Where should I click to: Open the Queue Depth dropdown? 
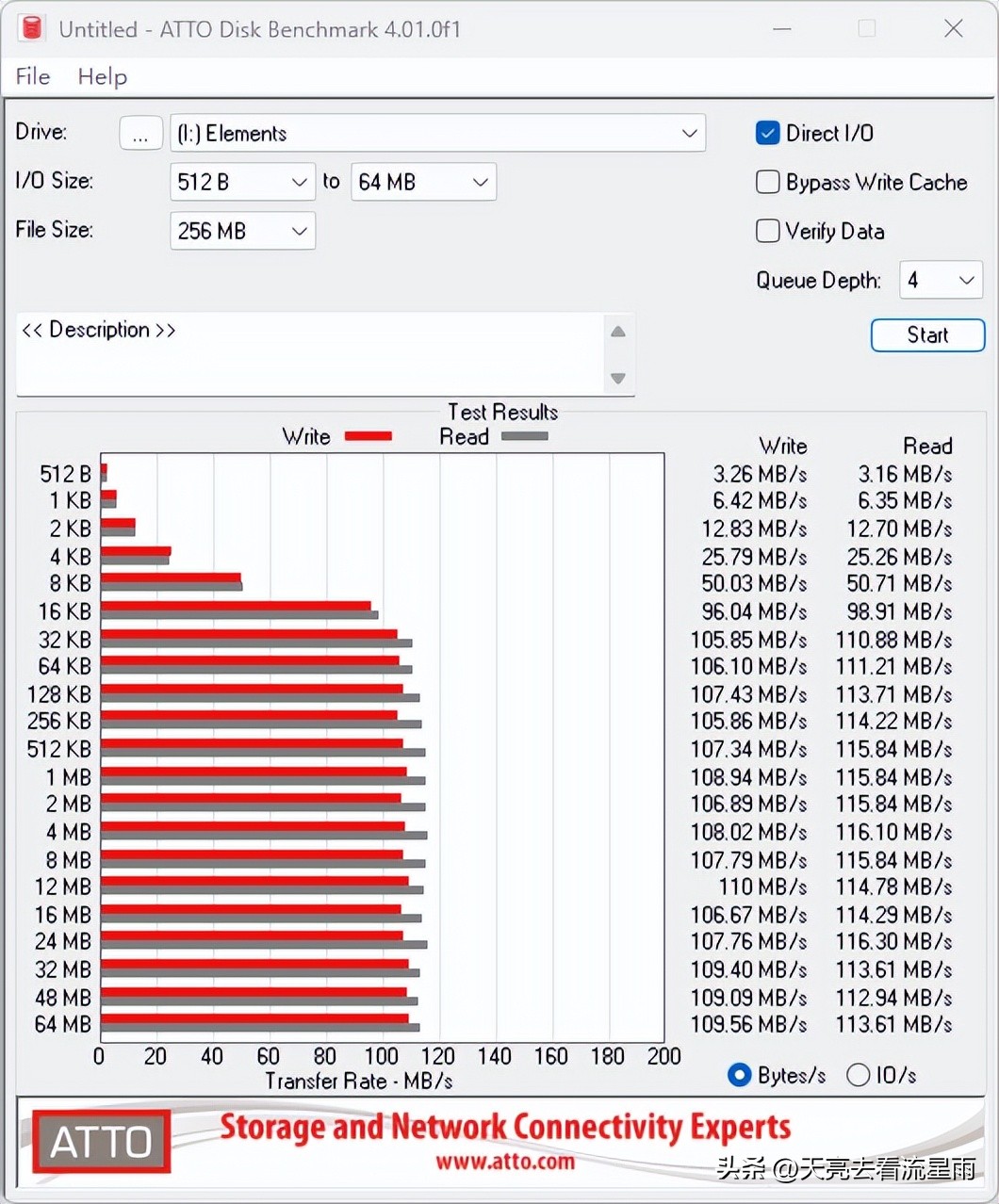point(941,280)
